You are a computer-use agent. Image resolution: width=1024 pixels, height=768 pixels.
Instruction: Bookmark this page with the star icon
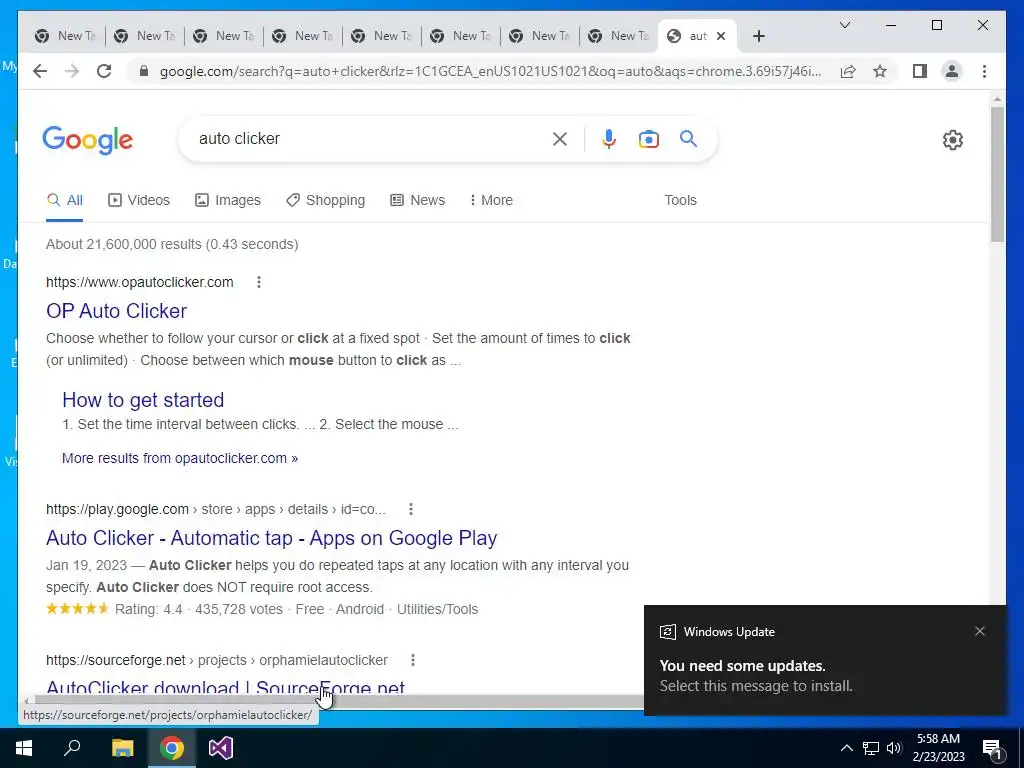(880, 71)
